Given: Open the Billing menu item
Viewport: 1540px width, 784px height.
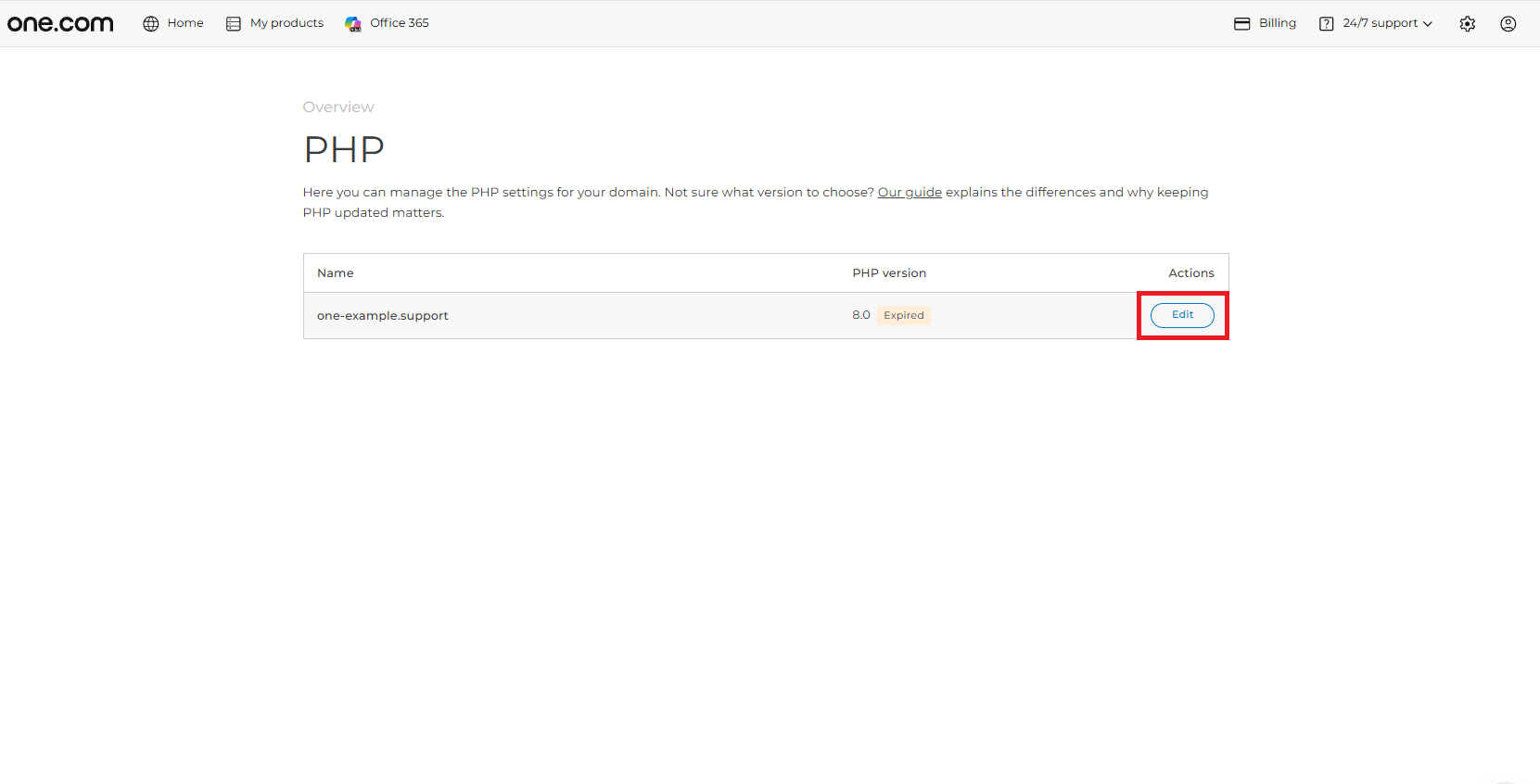Looking at the screenshot, I should (1278, 23).
